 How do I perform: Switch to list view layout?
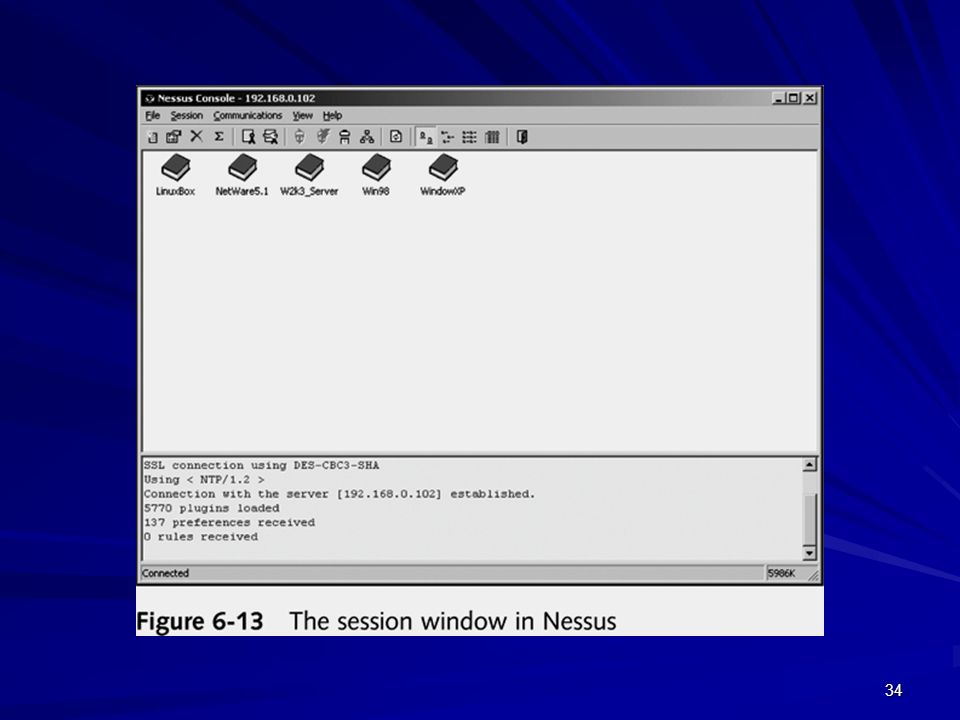point(470,137)
